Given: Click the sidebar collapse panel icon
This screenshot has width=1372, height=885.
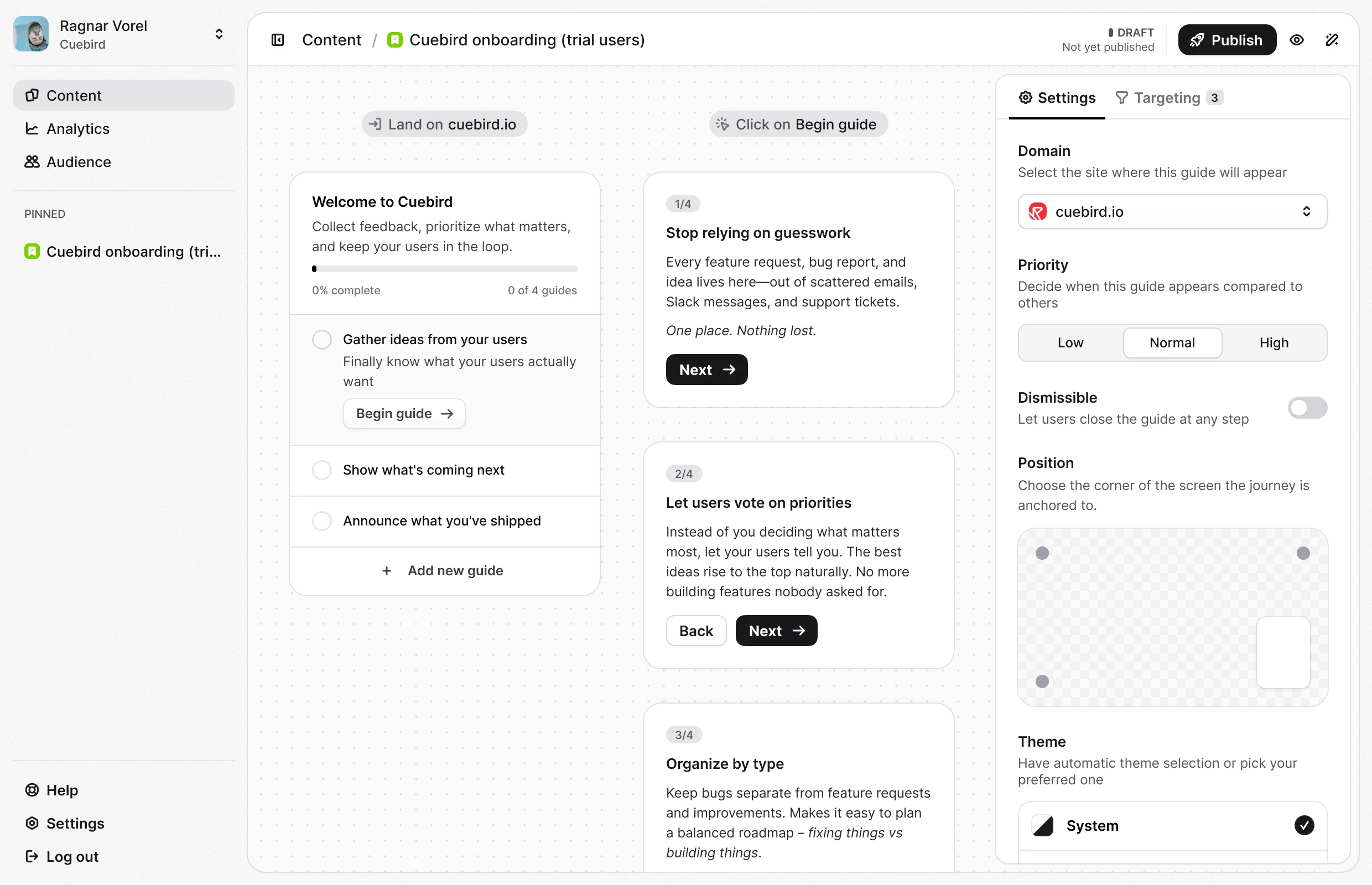Looking at the screenshot, I should click(278, 40).
